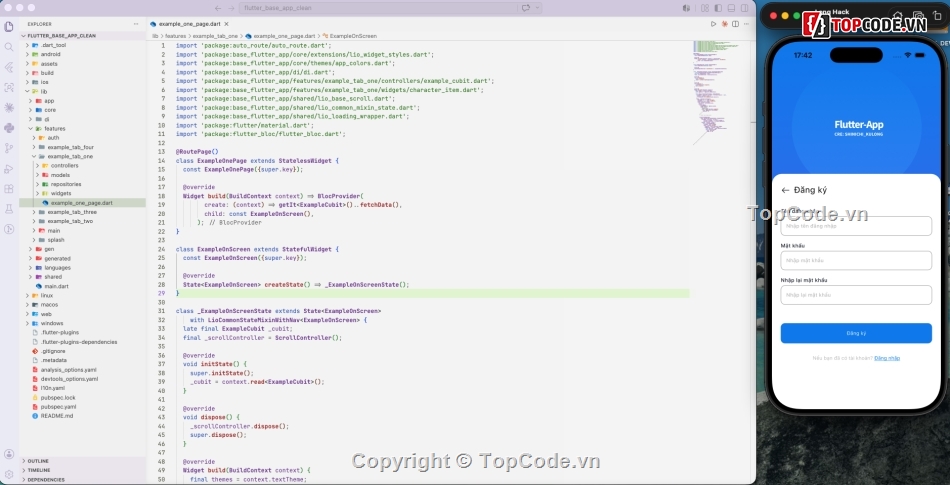Click breadcrumb features
This screenshot has width=950, height=485.
pyautogui.click(x=176, y=36)
